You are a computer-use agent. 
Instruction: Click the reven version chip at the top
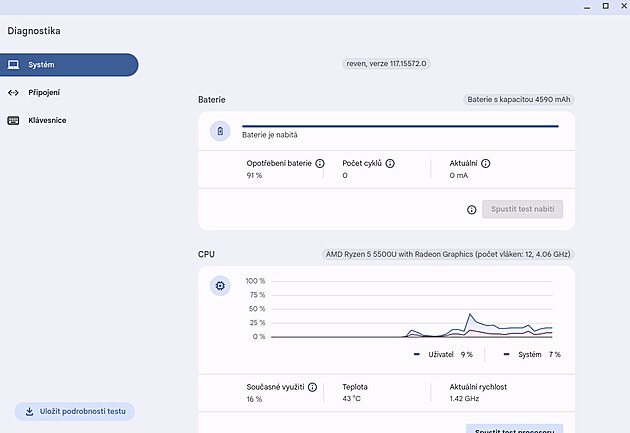[x=386, y=63]
